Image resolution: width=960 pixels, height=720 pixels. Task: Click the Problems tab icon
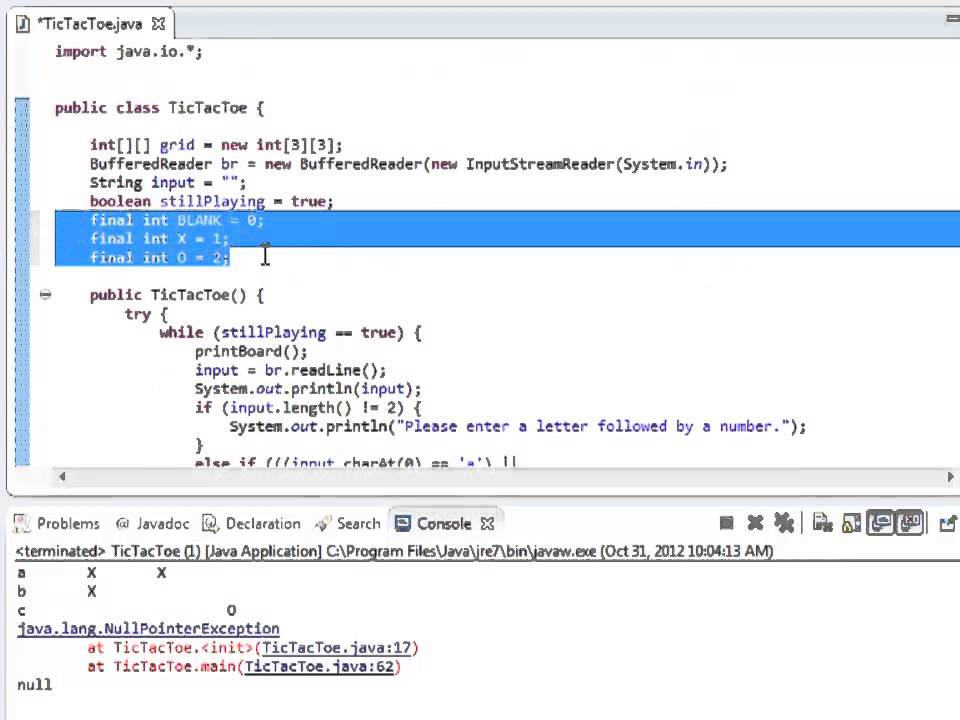coord(21,523)
